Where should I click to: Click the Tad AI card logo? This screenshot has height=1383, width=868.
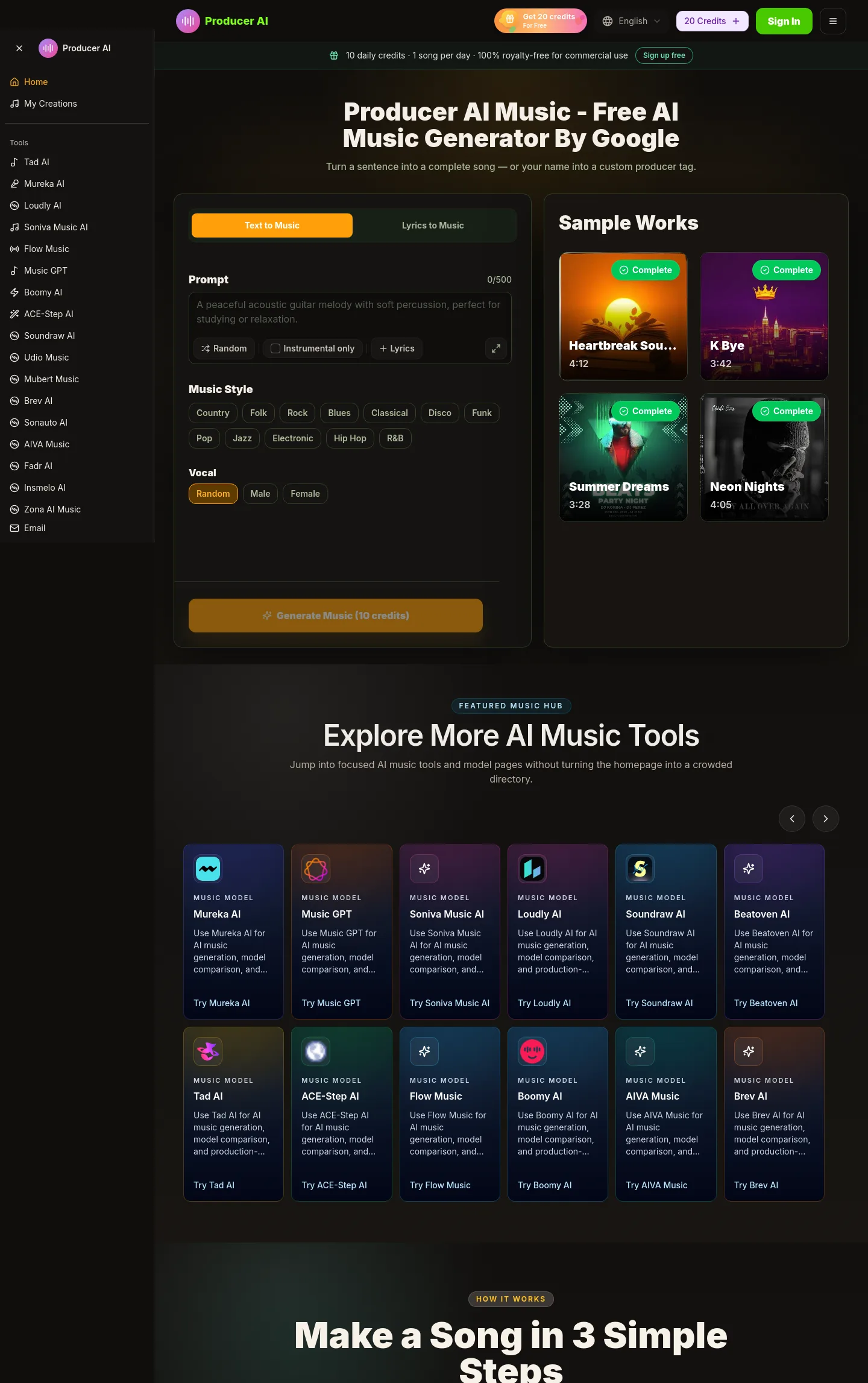click(208, 1051)
